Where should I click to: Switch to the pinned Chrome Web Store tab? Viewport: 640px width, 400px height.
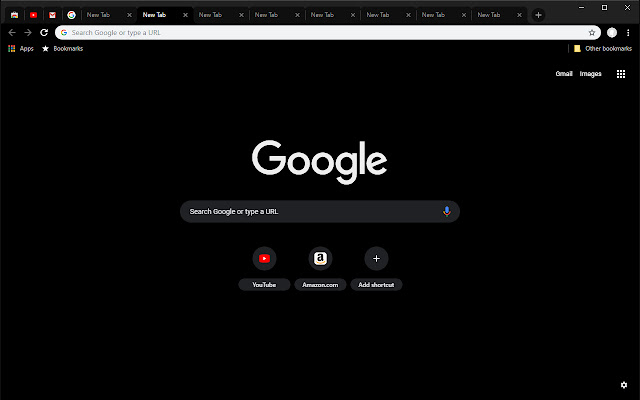pyautogui.click(x=15, y=15)
